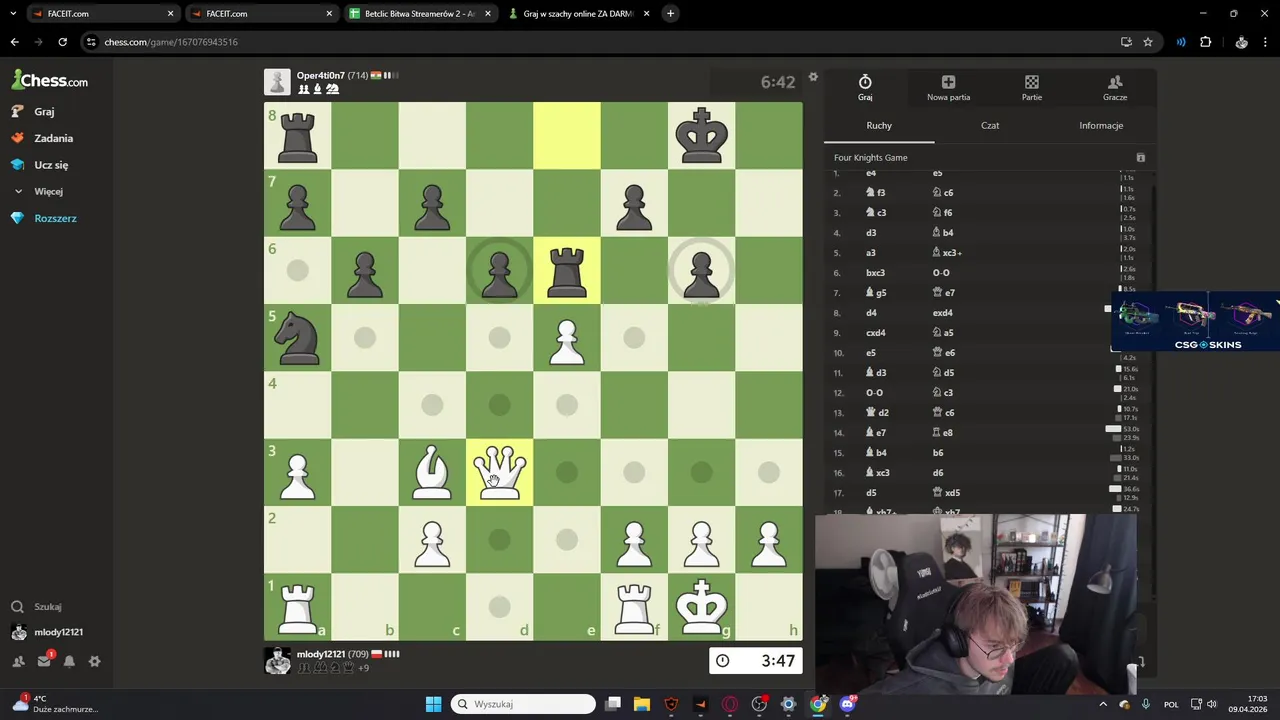
Task: Click the black king on g8
Action: tap(701, 135)
